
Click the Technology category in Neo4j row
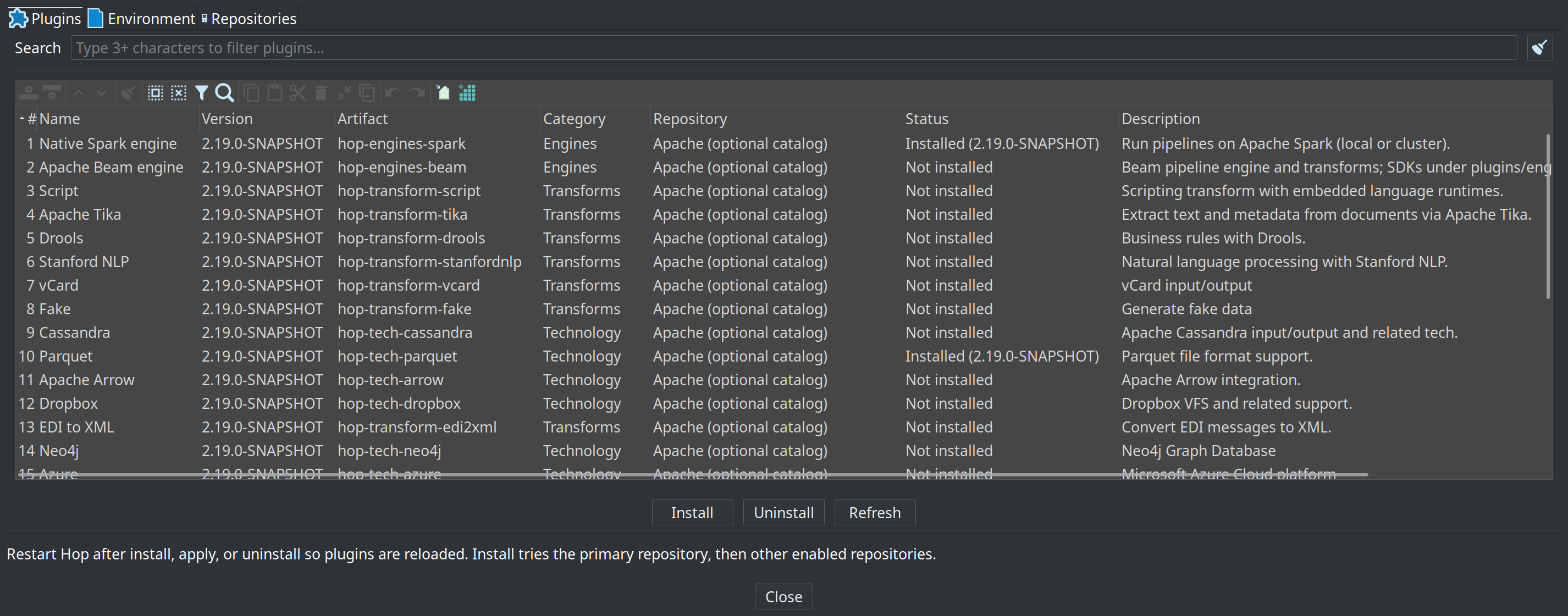582,451
